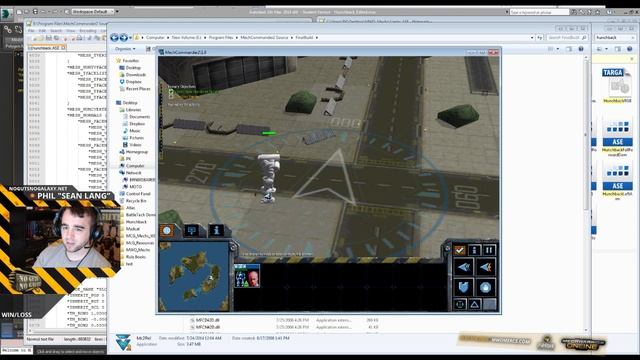Click the arrow with fire command icon
The width and height of the screenshot is (640, 360).
click(485, 267)
